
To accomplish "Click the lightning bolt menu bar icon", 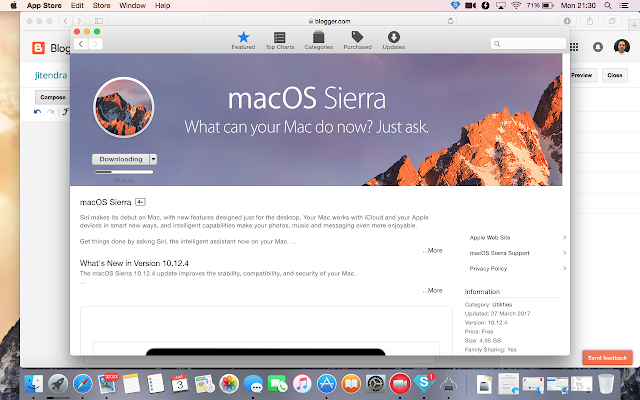I will click(x=485, y=5).
